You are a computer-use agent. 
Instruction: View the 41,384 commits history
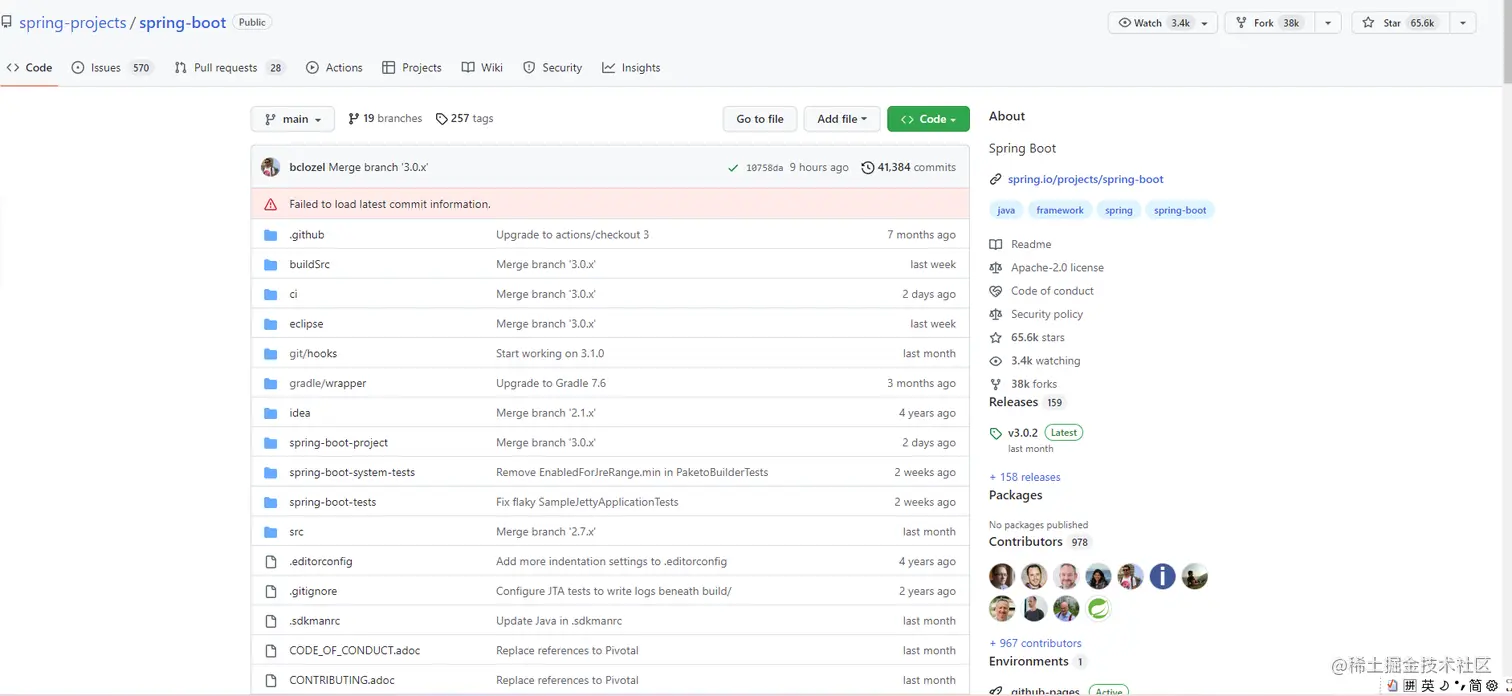coord(908,168)
